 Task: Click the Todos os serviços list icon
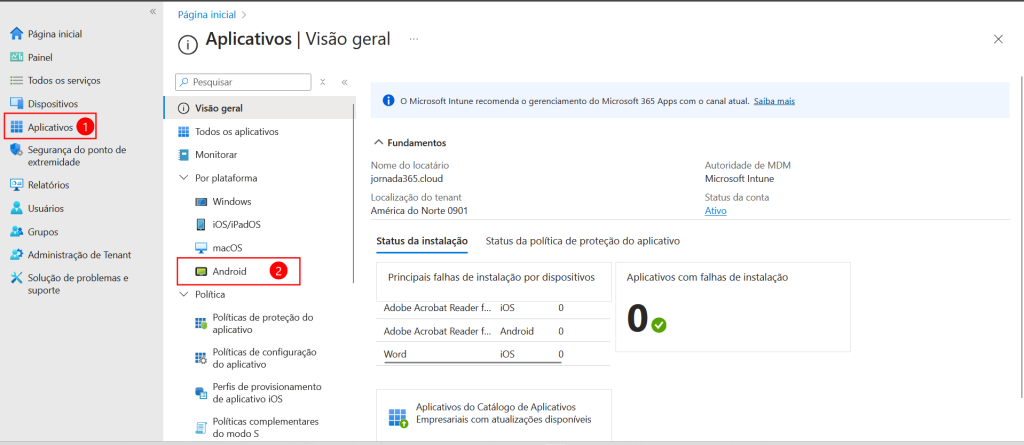[x=17, y=80]
